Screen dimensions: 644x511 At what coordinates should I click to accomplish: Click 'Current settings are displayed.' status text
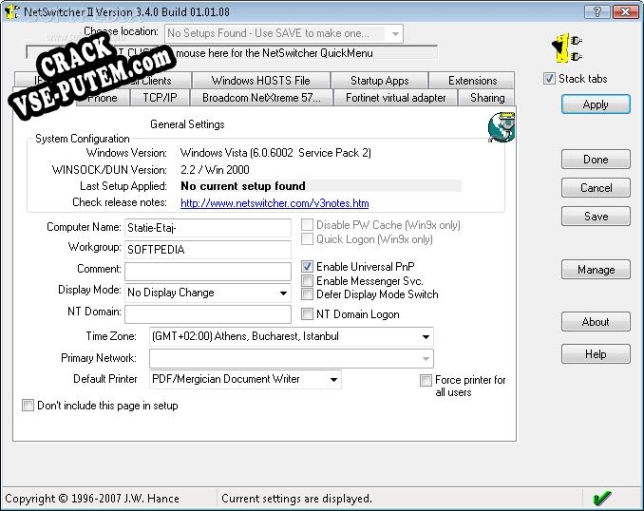click(x=297, y=498)
